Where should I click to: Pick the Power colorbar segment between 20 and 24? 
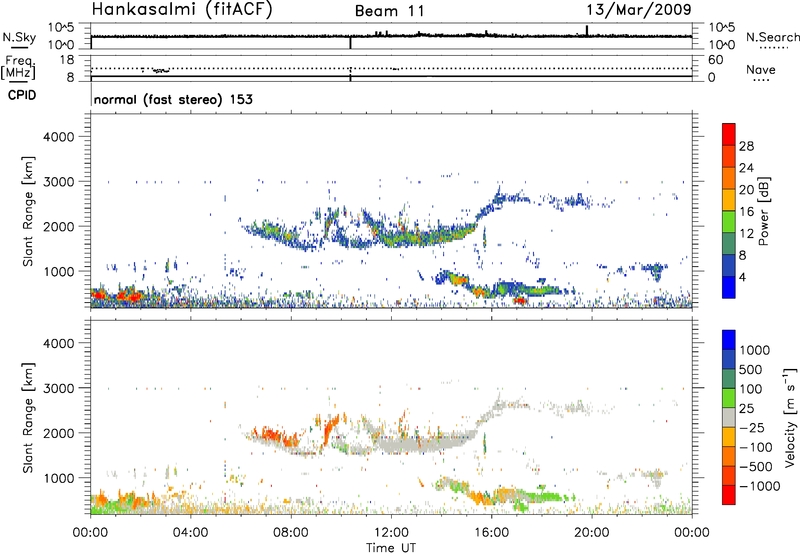729,178
